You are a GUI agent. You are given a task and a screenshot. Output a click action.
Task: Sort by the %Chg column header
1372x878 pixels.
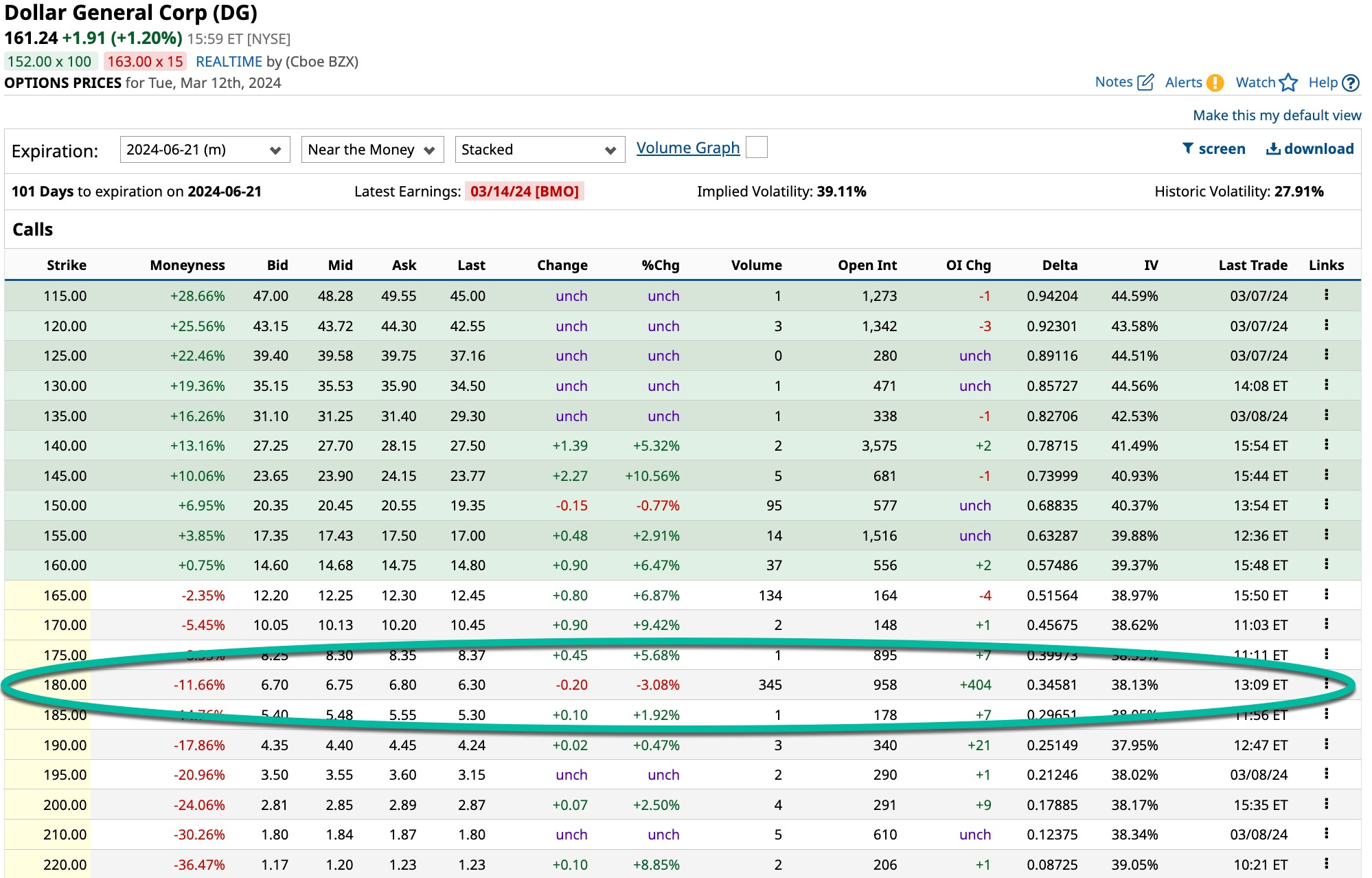[661, 265]
